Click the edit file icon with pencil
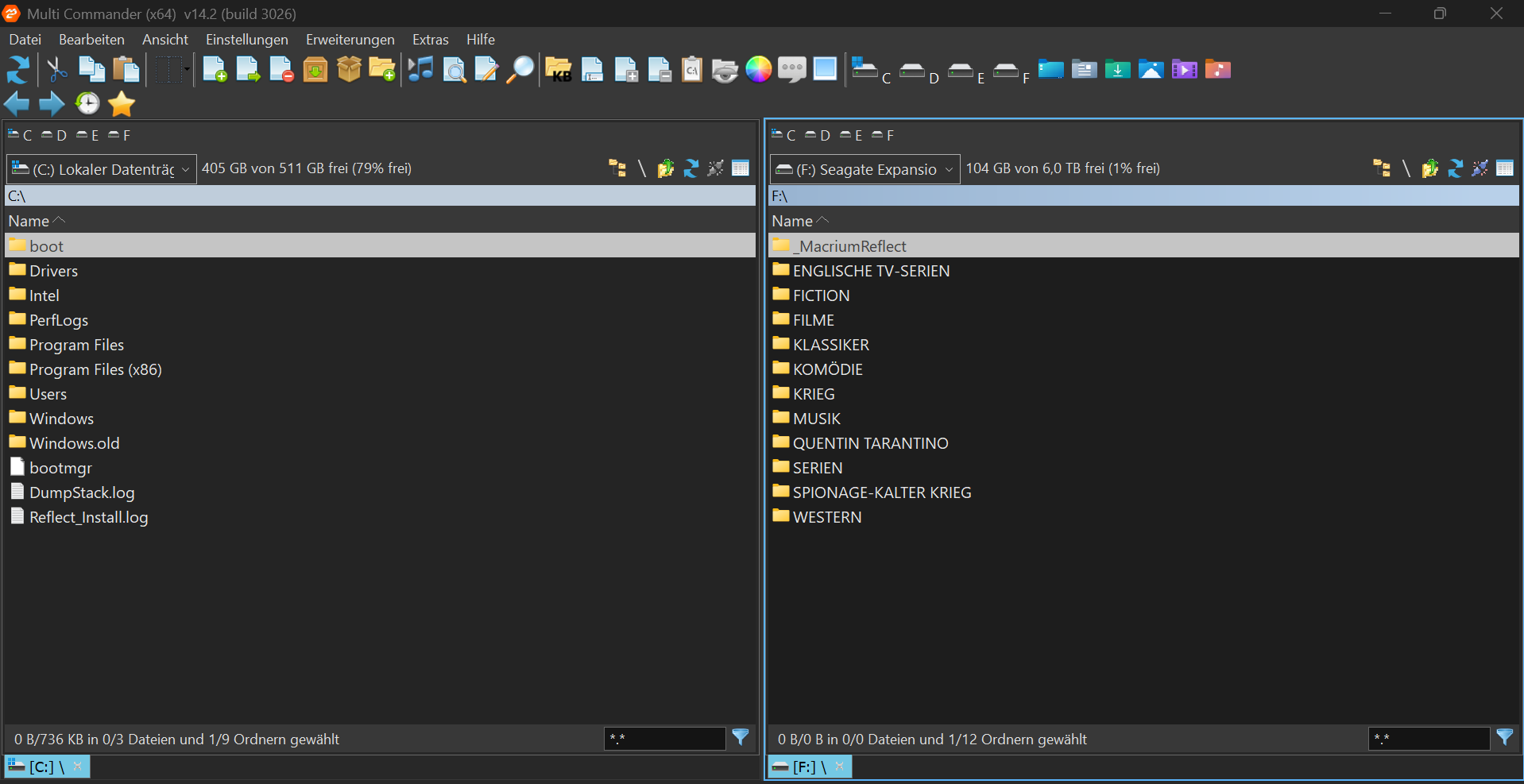 [486, 70]
